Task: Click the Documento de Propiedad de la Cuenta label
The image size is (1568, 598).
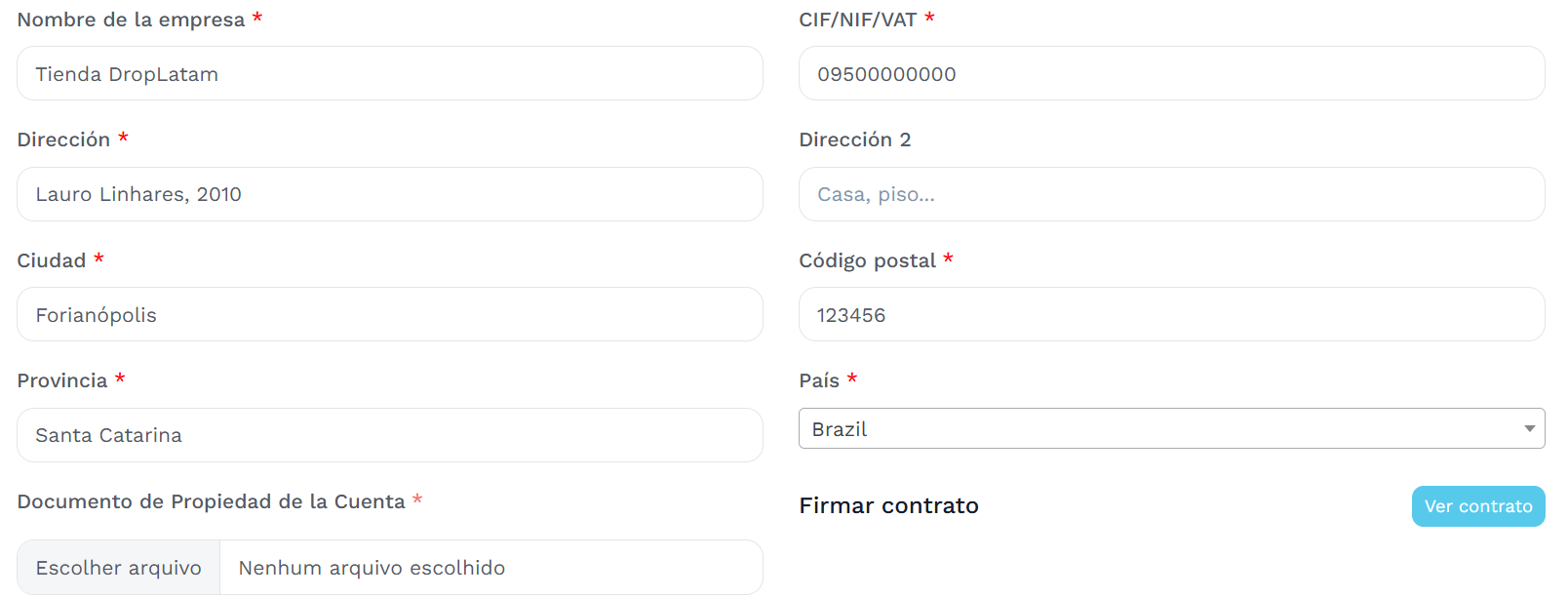Action: (x=211, y=501)
